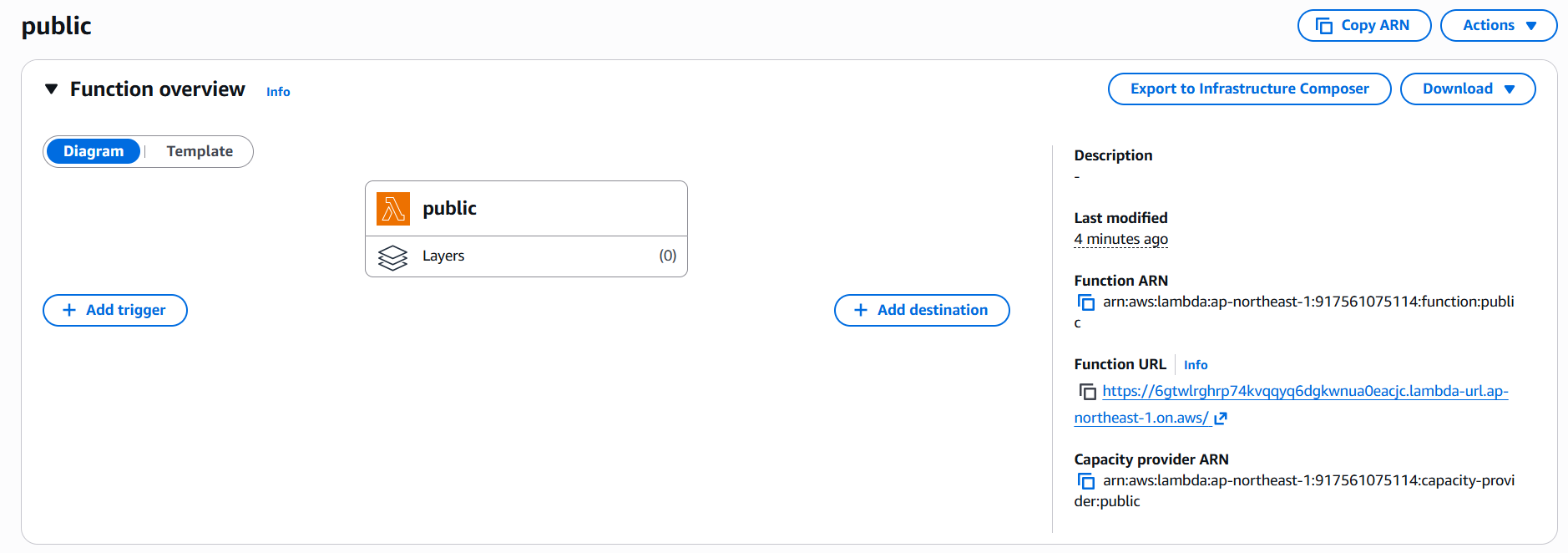Click Export to Infrastructure Composer
Screen dimensions: 1568x553
[x=1249, y=89]
